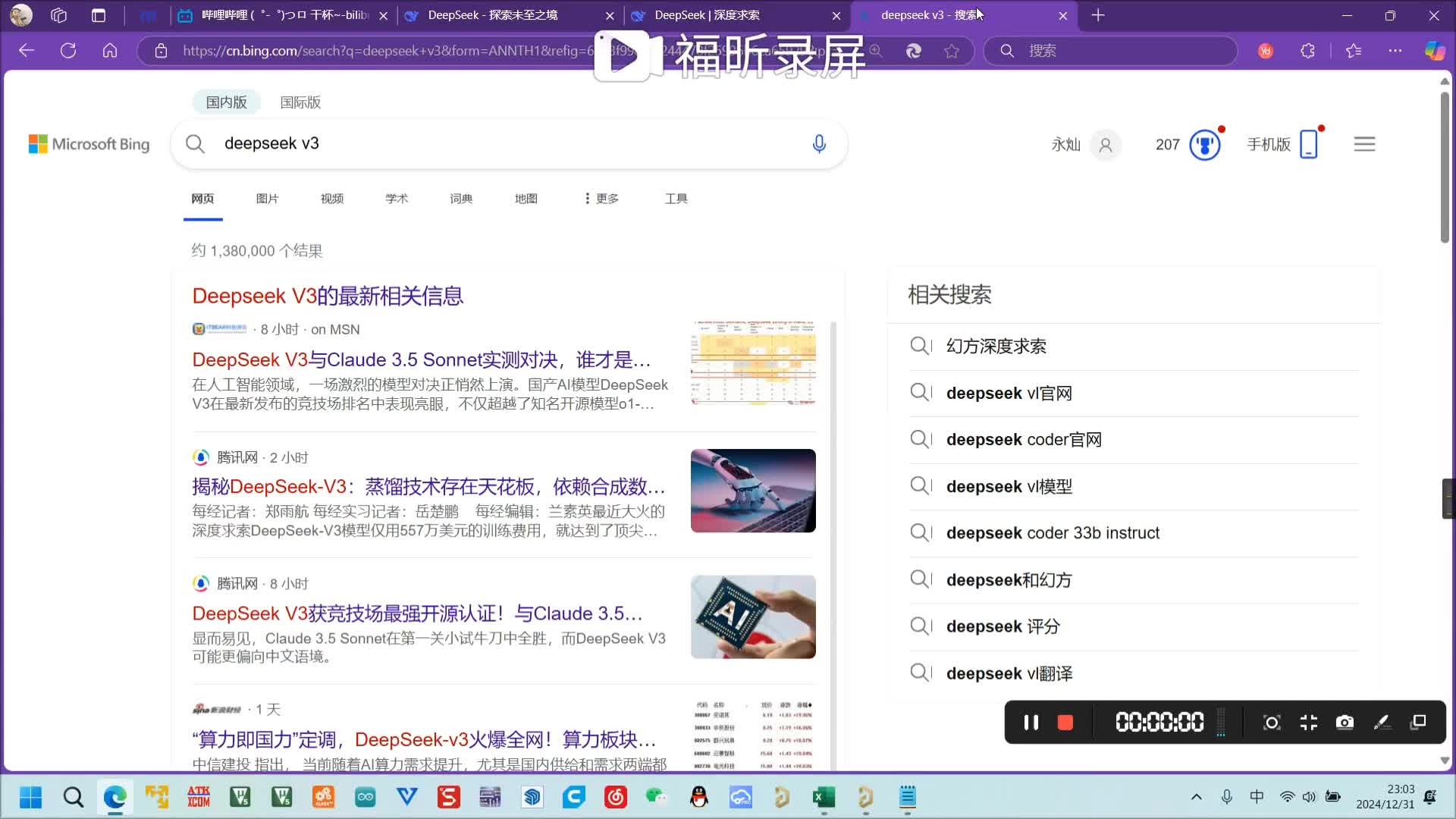Viewport: 1456px width, 819px height.
Task: Select 地图 search tab
Action: [526, 199]
